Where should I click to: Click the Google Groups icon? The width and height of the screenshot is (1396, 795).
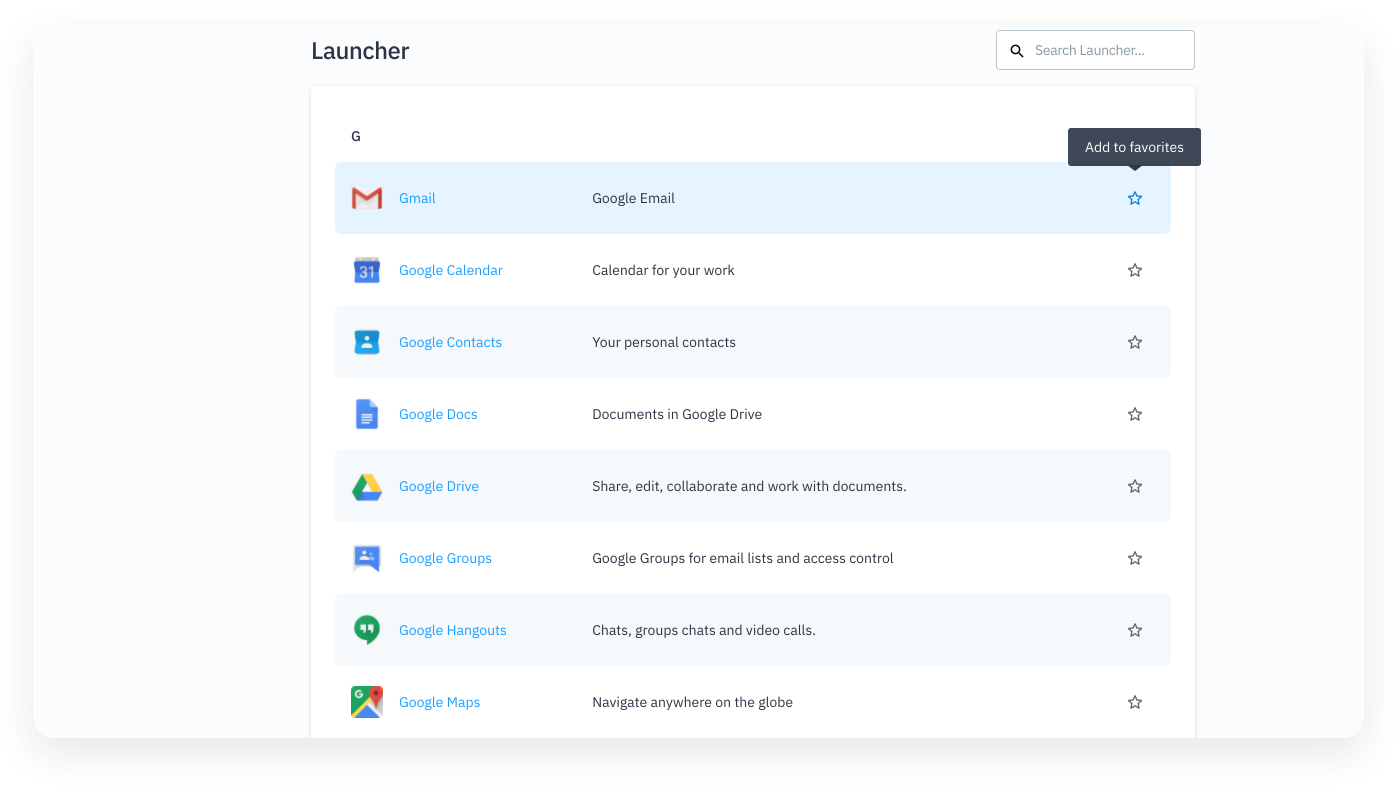(x=367, y=558)
